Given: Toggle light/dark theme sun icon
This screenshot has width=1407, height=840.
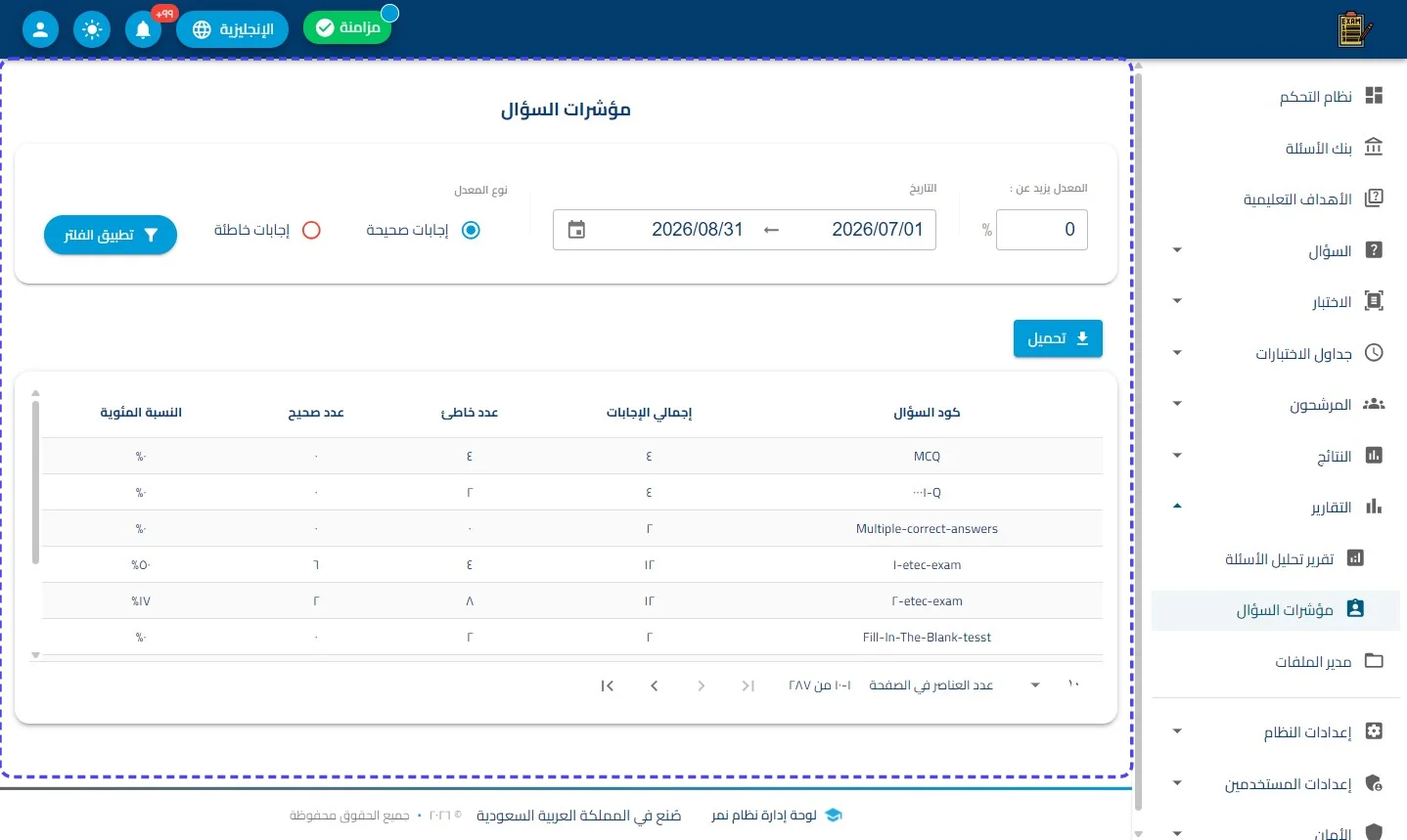Looking at the screenshot, I should click(x=92, y=29).
